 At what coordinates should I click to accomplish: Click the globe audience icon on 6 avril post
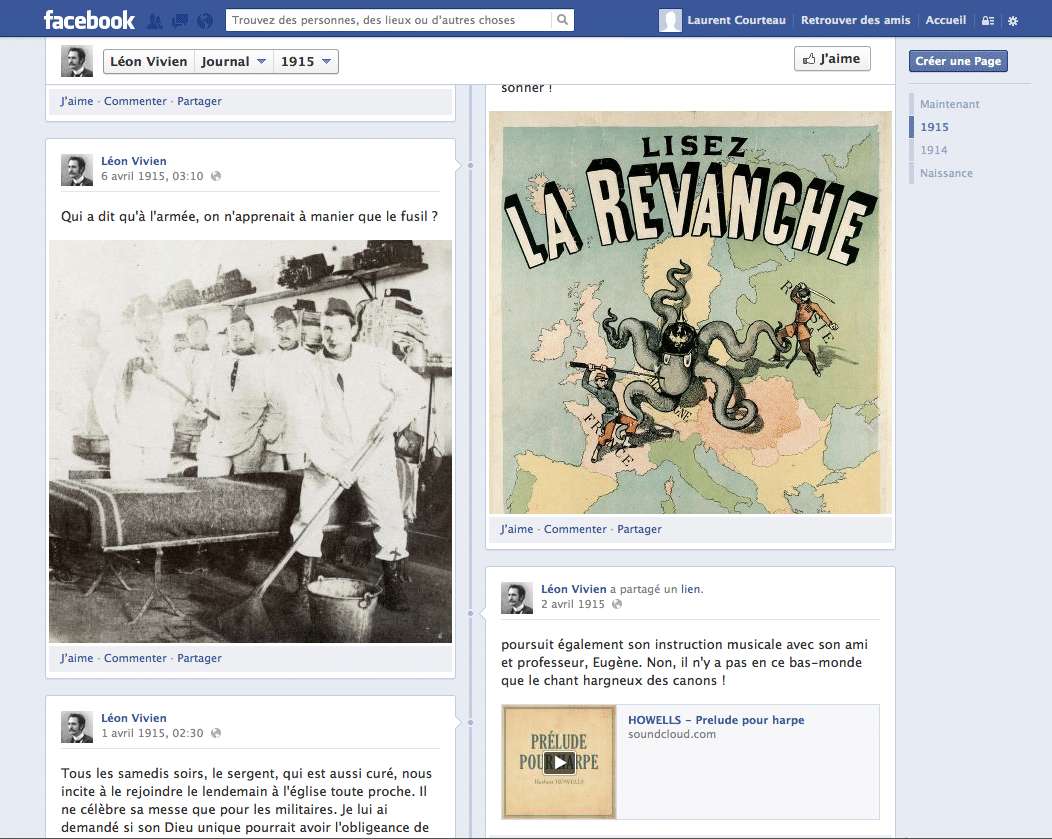216,176
